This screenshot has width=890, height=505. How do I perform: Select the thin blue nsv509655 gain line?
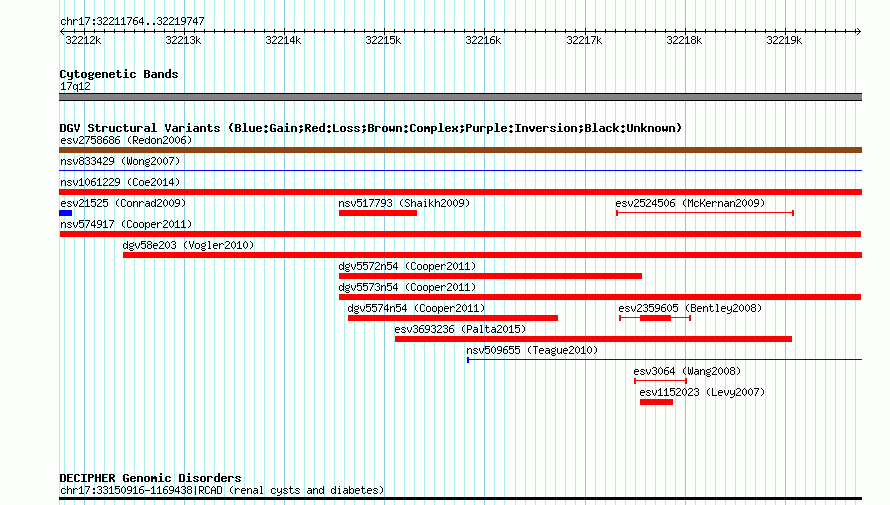tap(665, 360)
